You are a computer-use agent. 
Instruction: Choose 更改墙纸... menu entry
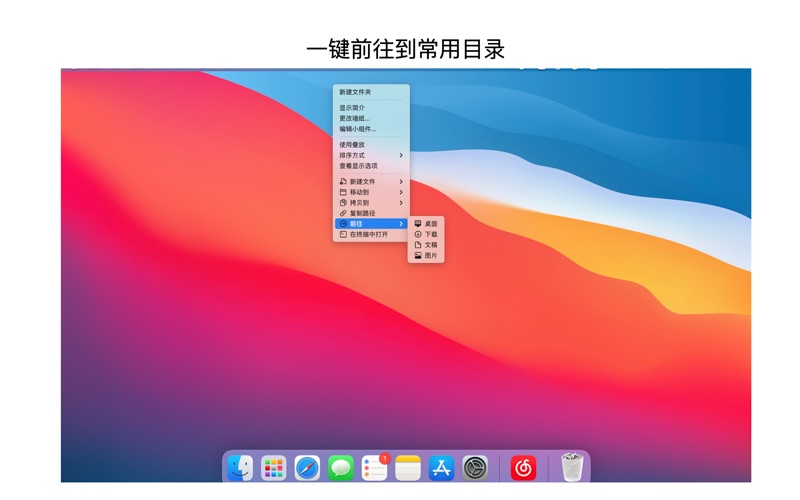(x=371, y=118)
